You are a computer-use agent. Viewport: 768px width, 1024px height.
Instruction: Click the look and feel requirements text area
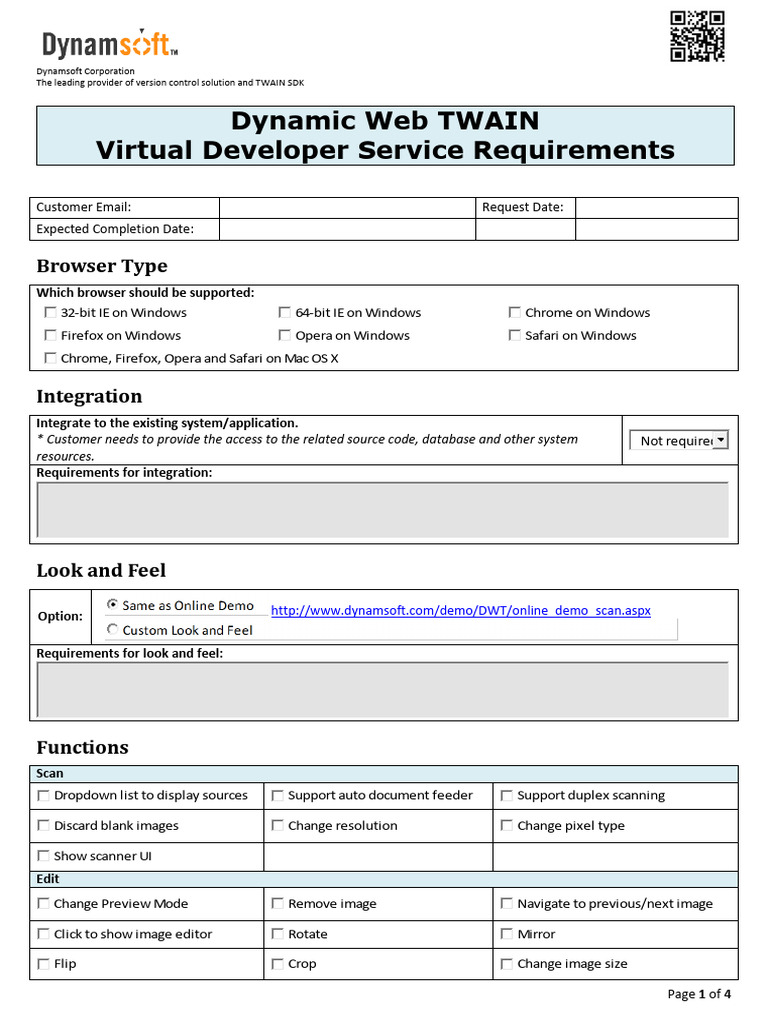pyautogui.click(x=383, y=690)
